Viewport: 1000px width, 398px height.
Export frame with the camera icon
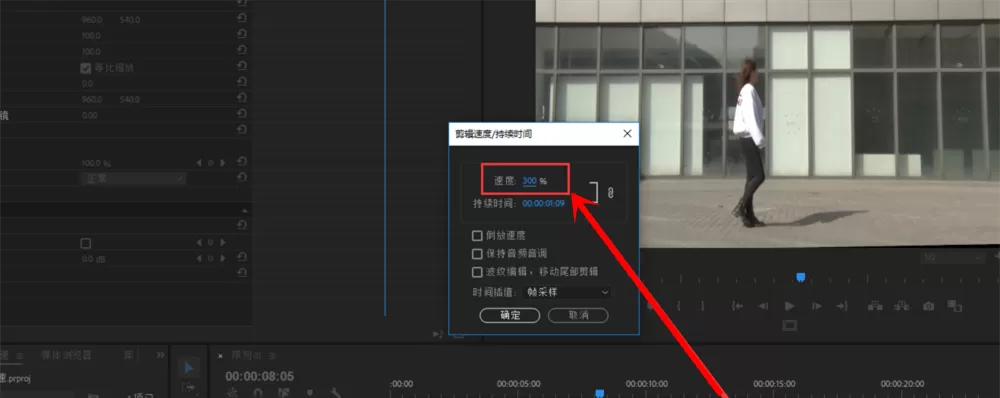pos(929,306)
